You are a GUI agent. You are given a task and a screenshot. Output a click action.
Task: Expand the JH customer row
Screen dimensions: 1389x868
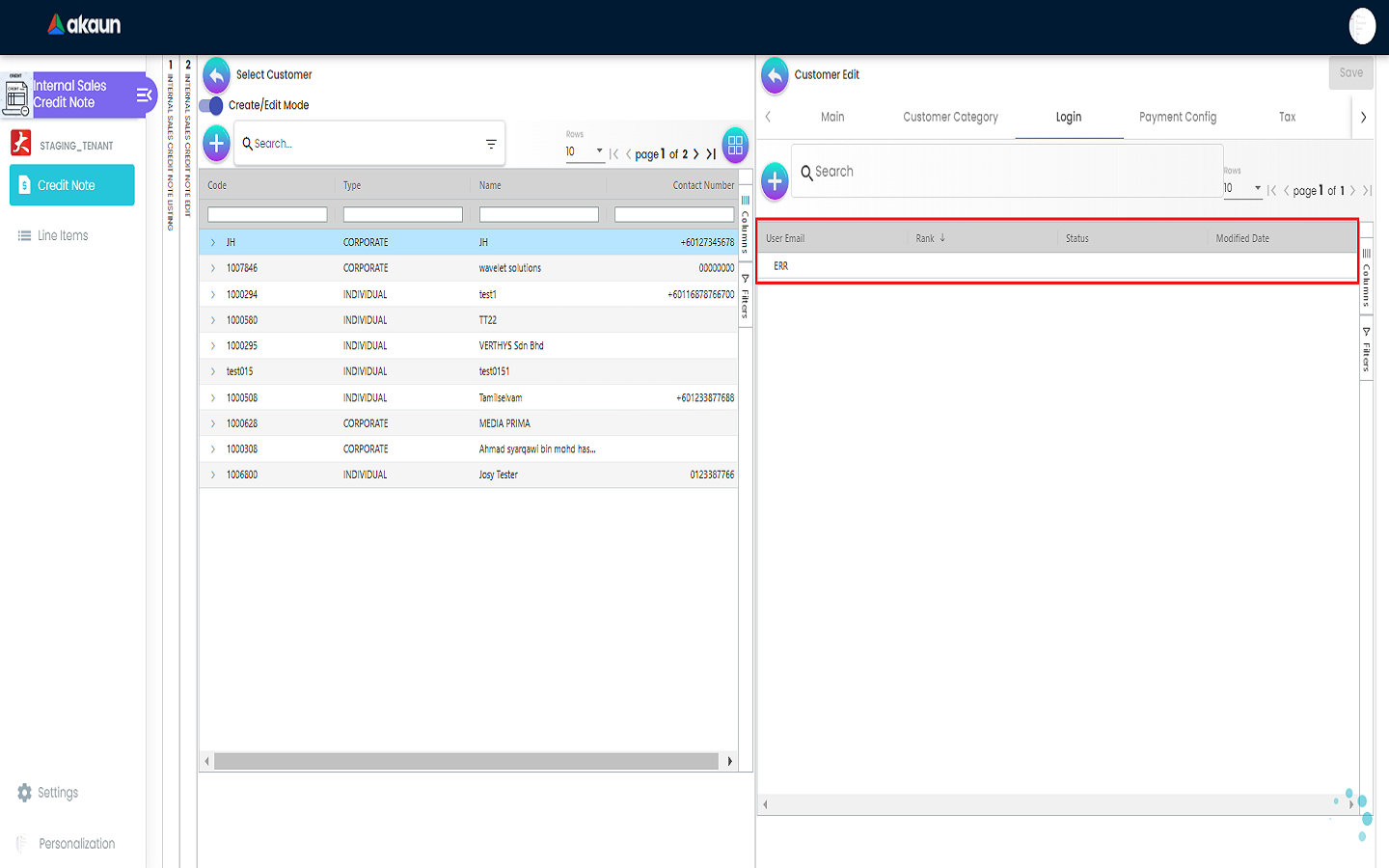pyautogui.click(x=213, y=242)
